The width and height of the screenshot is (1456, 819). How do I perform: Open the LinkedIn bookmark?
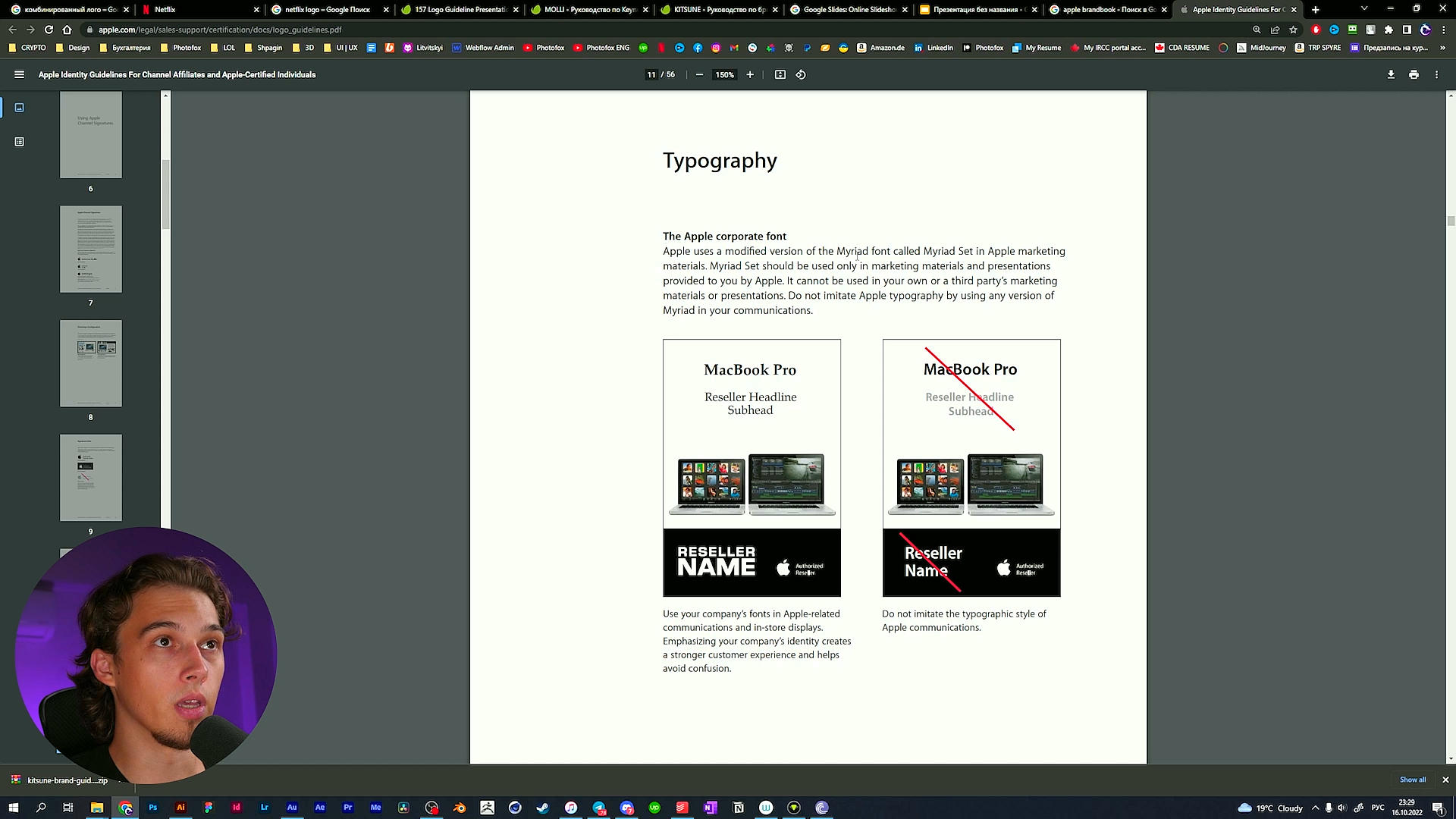click(934, 48)
